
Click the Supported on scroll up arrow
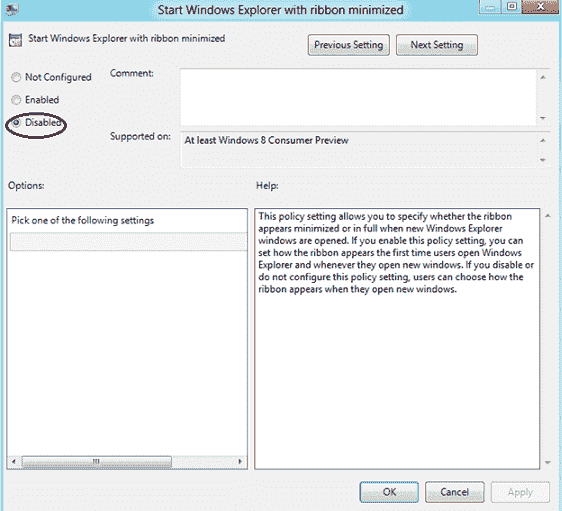(x=543, y=141)
